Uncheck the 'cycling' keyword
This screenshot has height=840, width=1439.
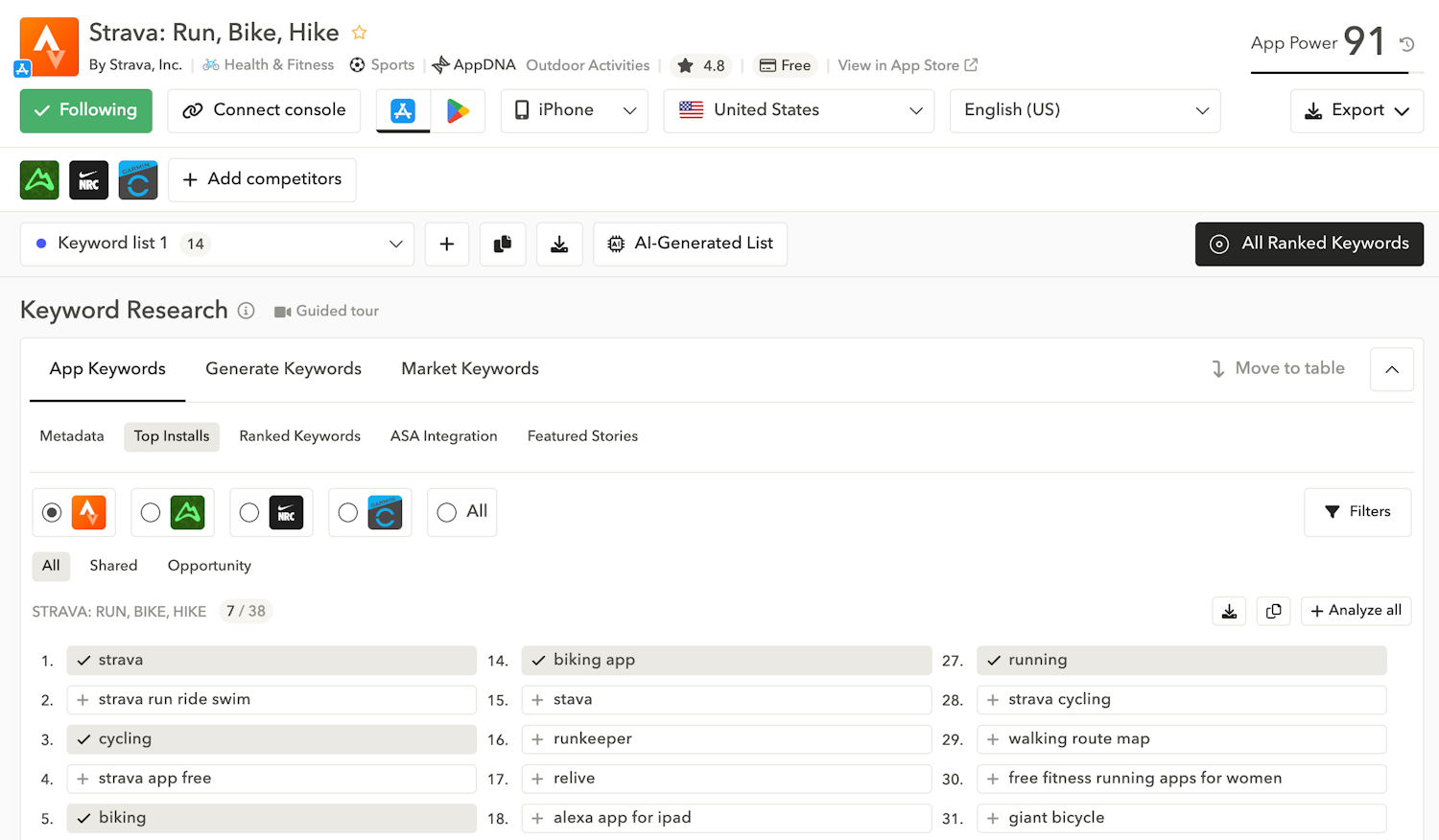(271, 739)
